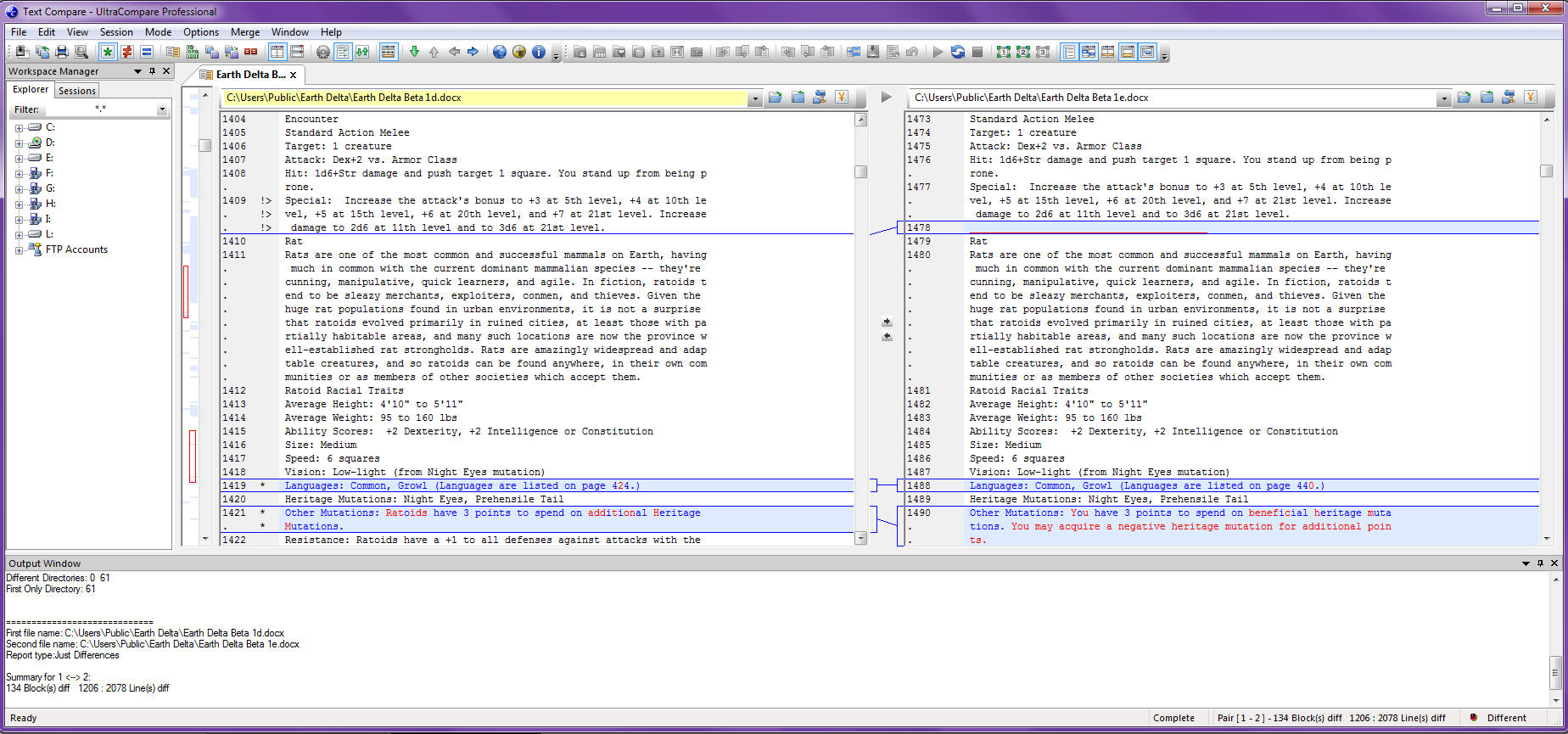Select the Explorer tab
Image resolution: width=1568 pixels, height=734 pixels.
(x=31, y=90)
